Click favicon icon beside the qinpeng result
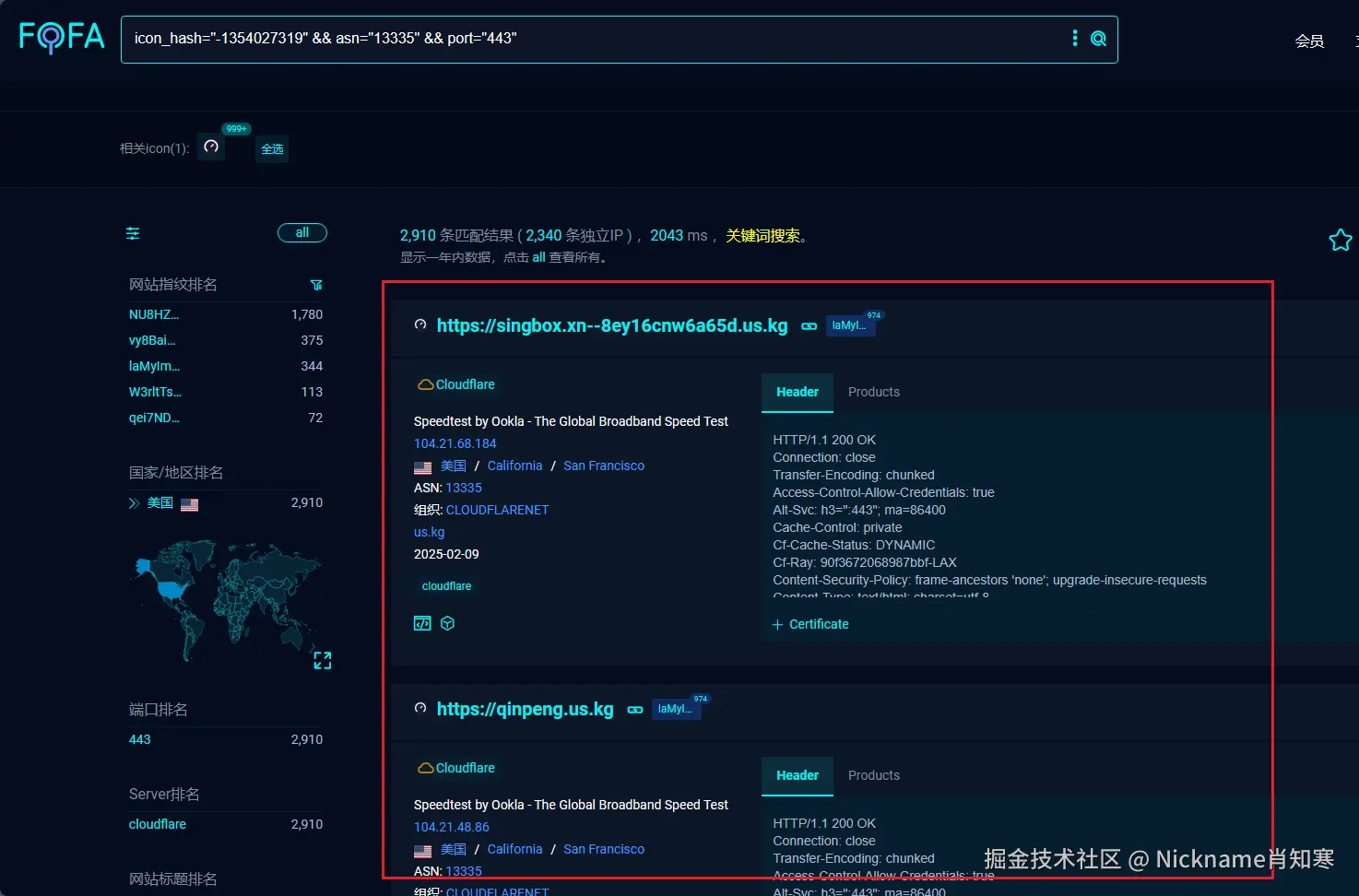Image resolution: width=1359 pixels, height=896 pixels. 420,708
